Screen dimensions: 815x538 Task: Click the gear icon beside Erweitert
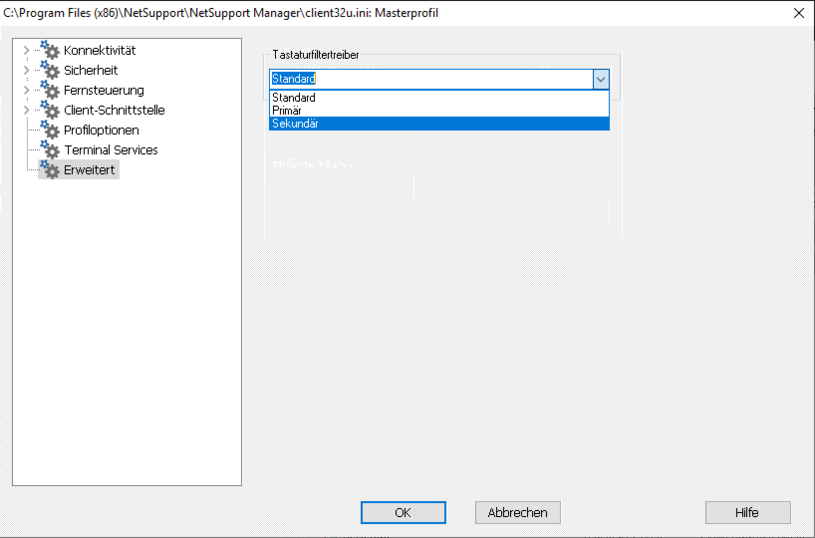50,170
